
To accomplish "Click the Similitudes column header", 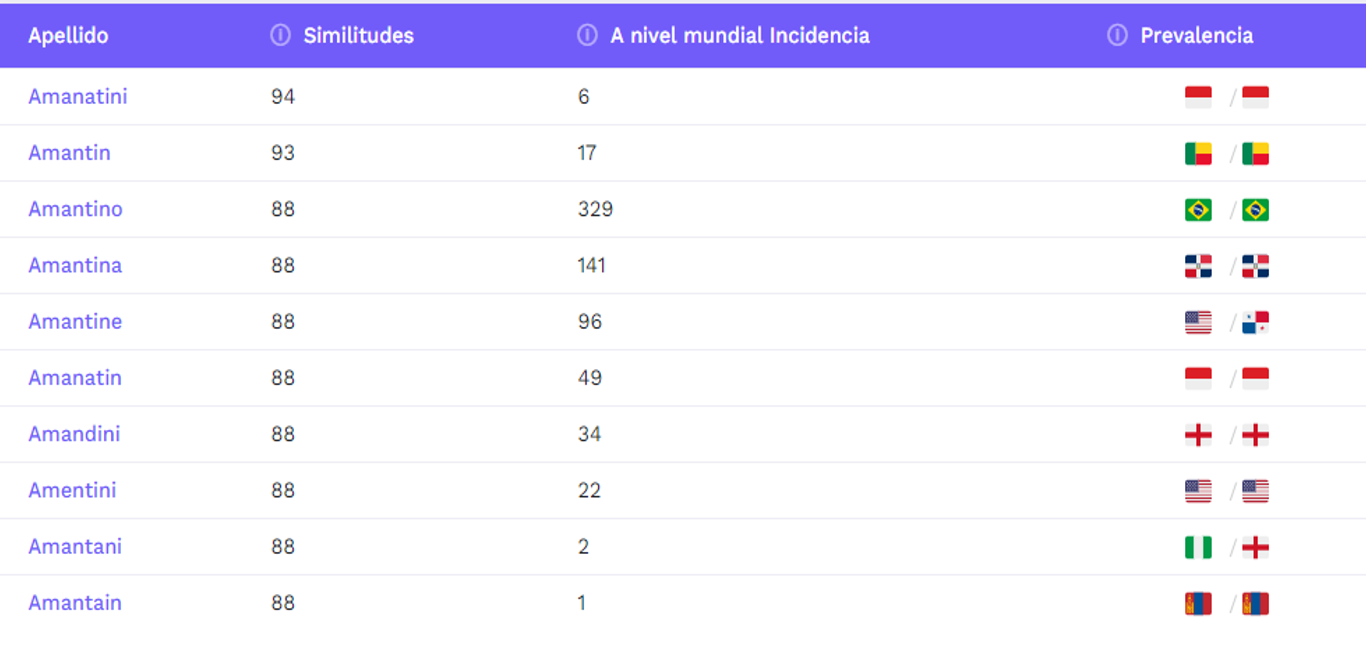I will (x=358, y=36).
